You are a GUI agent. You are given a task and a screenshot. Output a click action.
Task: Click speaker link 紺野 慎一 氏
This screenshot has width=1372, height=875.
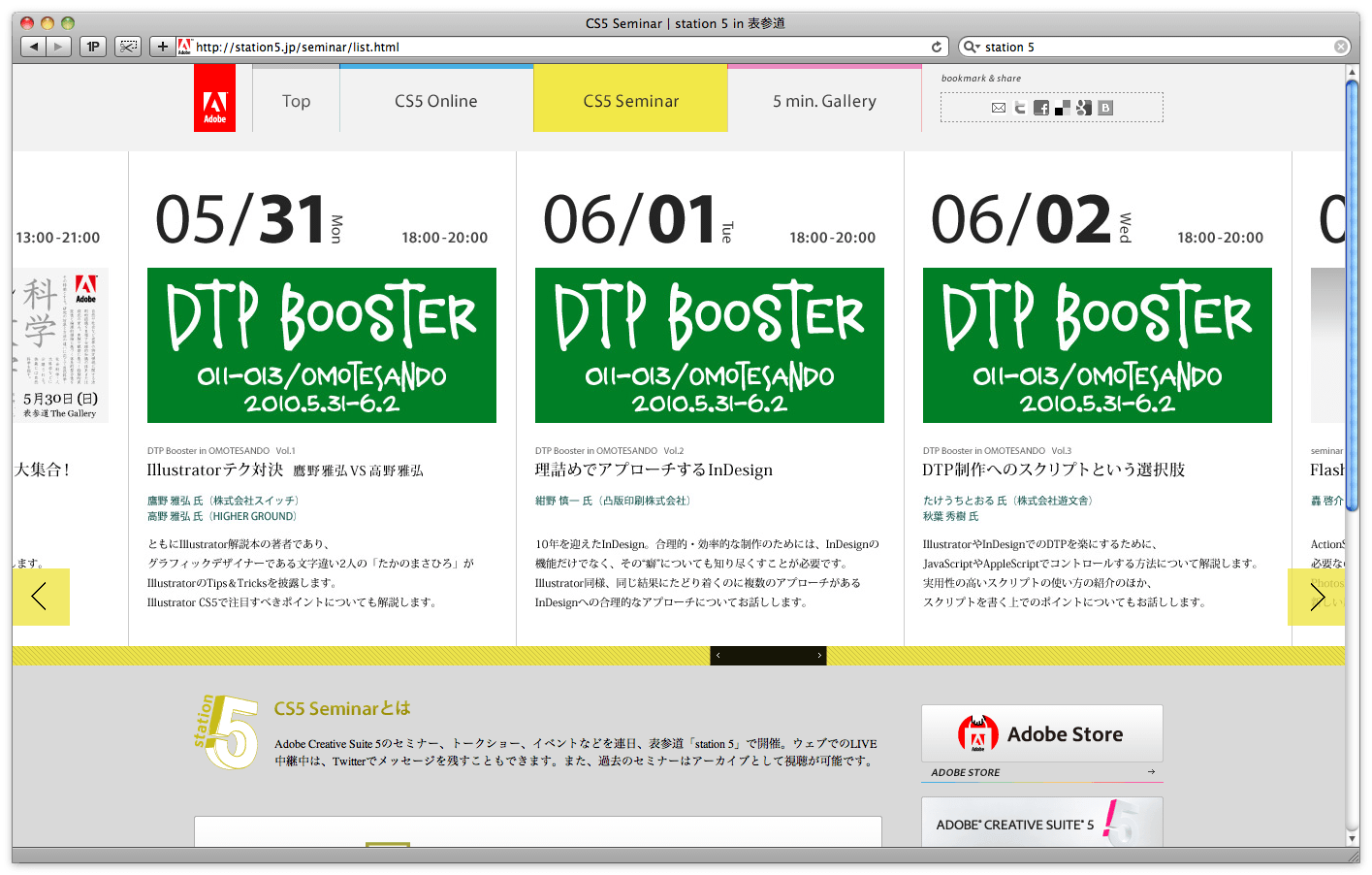[x=613, y=501]
